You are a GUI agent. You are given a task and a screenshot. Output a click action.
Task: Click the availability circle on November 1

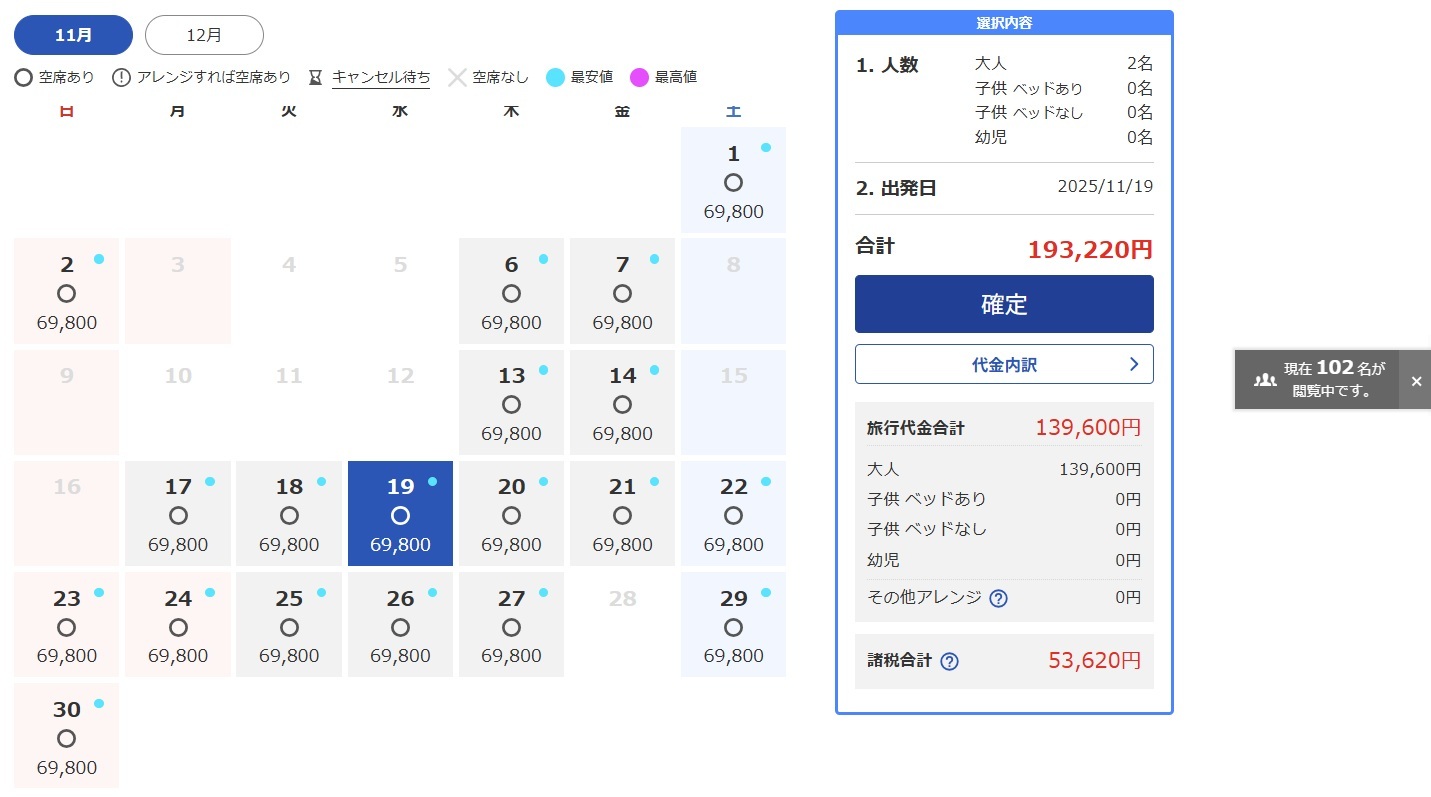733,183
